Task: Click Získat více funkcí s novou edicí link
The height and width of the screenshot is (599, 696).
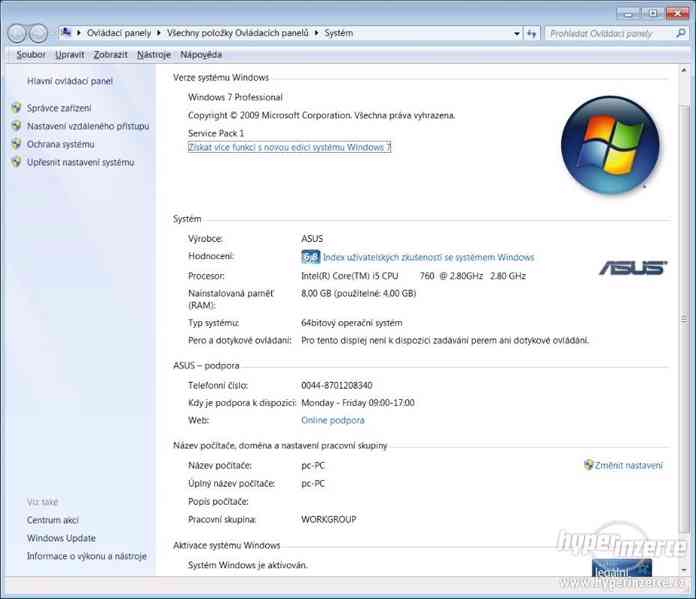Action: (x=289, y=147)
